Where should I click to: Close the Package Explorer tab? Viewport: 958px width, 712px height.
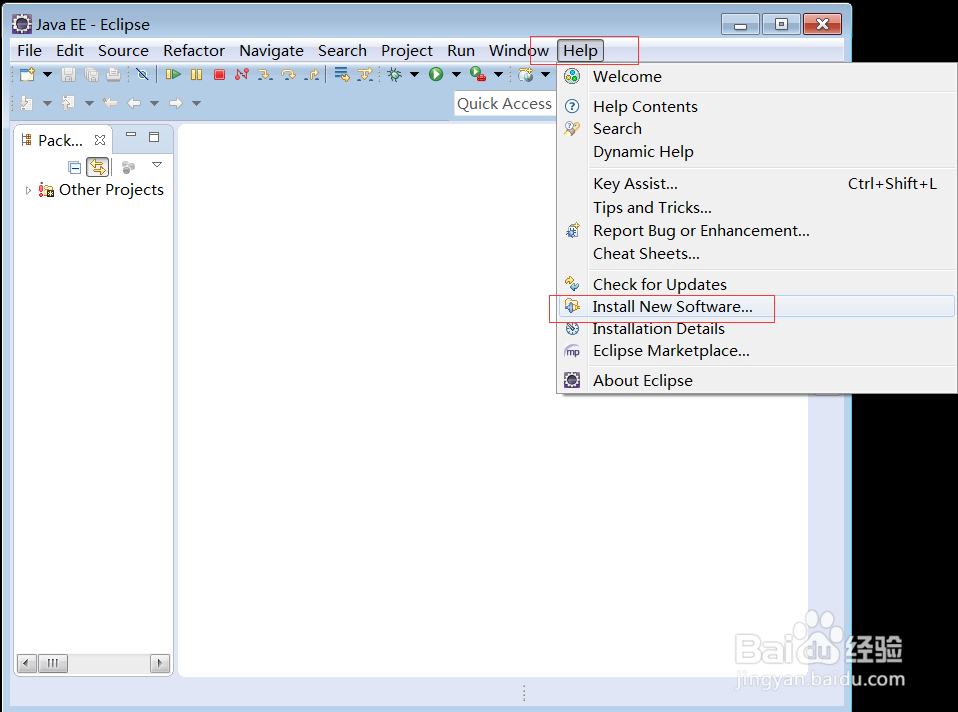(100, 140)
